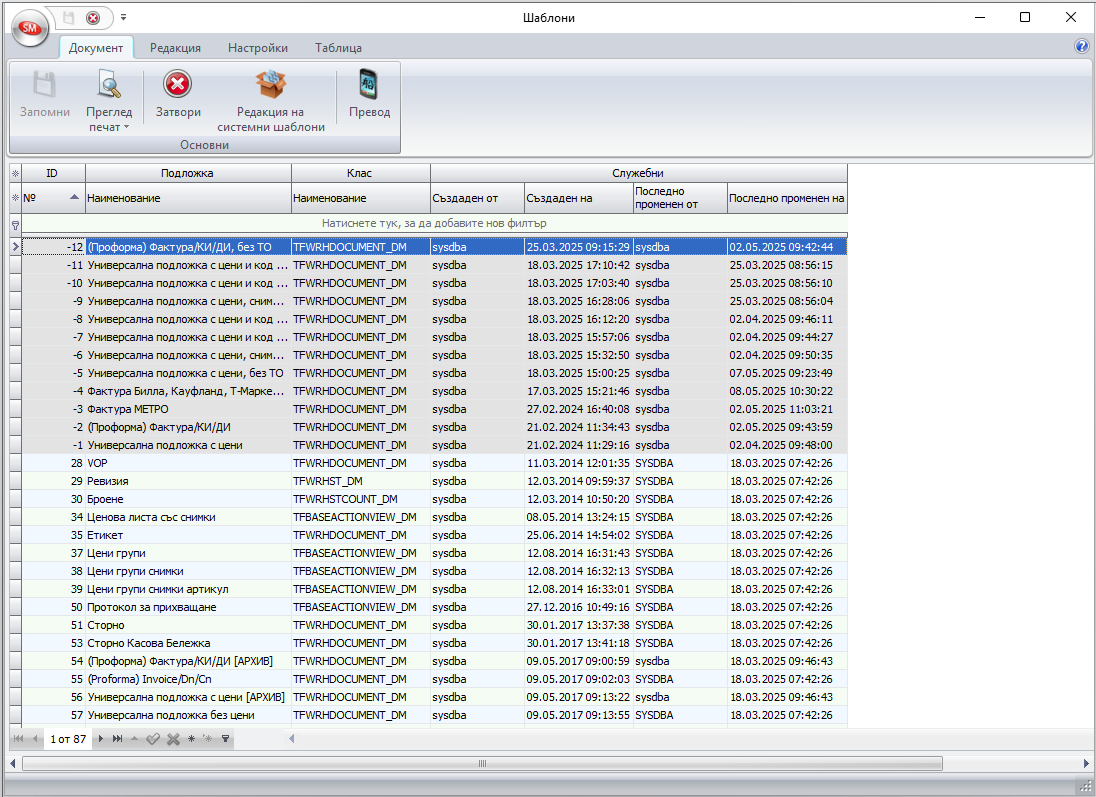
Task: Select Сторно Касова Бележка row
Action: tap(434, 643)
